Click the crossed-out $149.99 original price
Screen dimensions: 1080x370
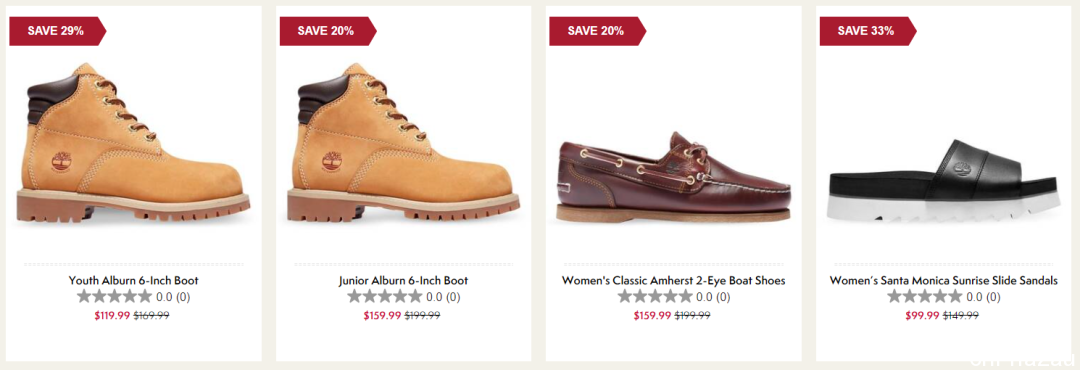pyautogui.click(x=961, y=316)
